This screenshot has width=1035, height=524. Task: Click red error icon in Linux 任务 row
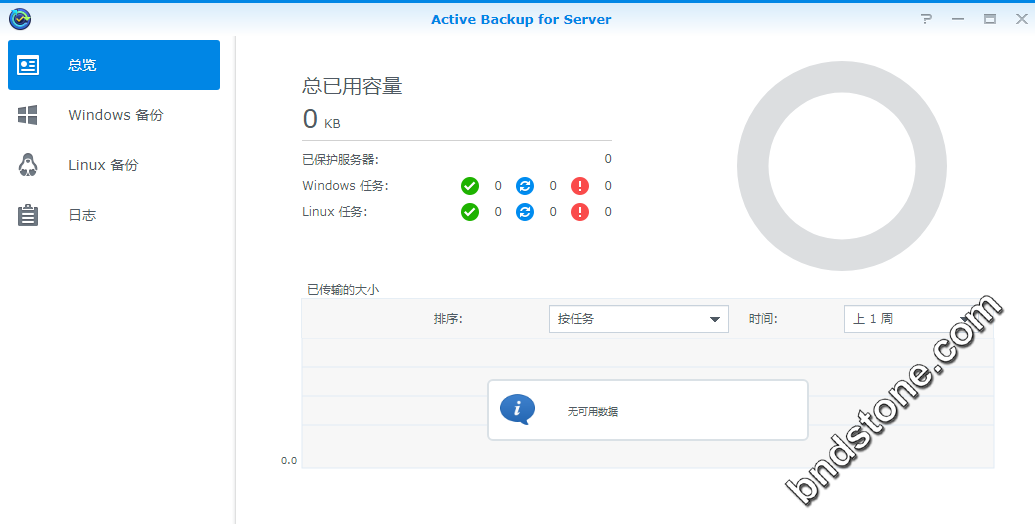[x=580, y=212]
